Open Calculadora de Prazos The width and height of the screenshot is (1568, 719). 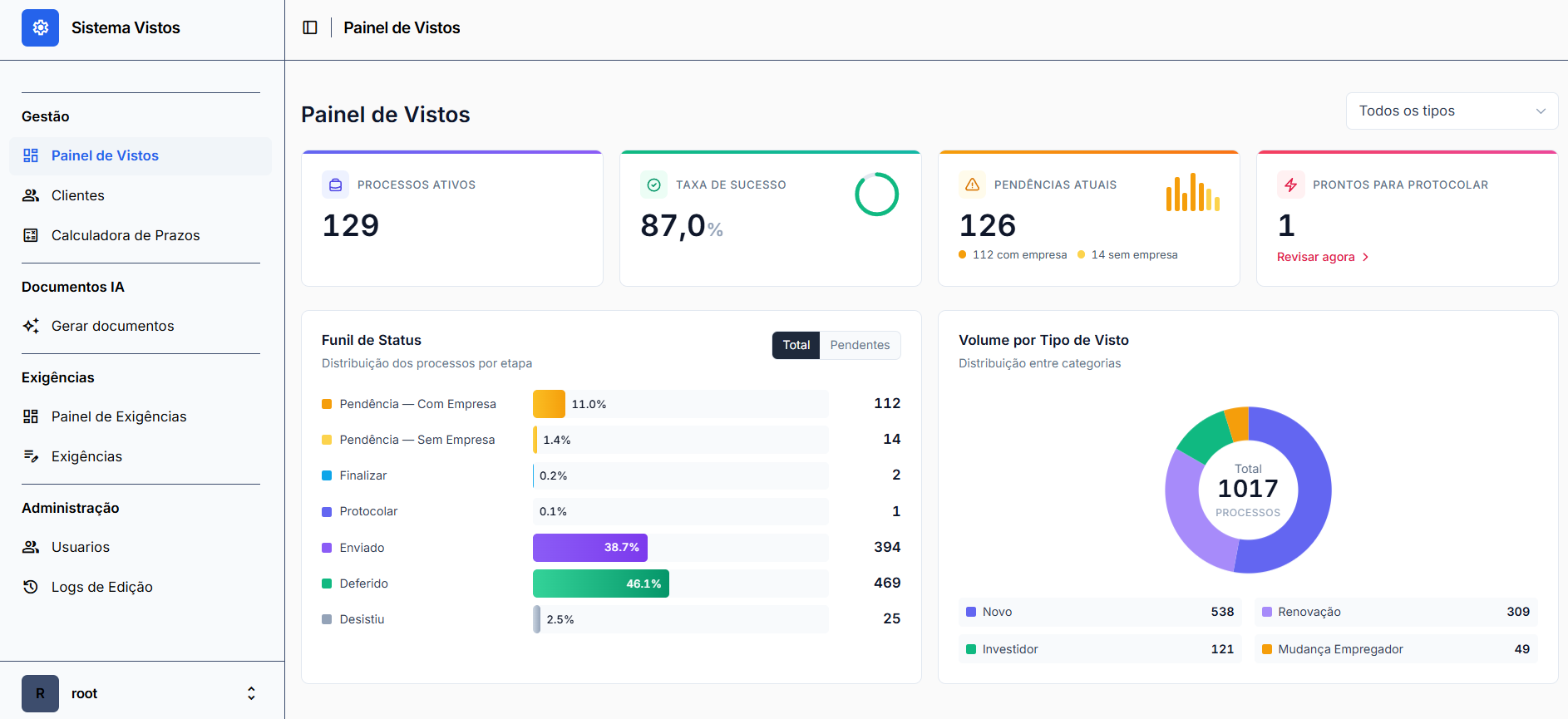tap(141, 235)
